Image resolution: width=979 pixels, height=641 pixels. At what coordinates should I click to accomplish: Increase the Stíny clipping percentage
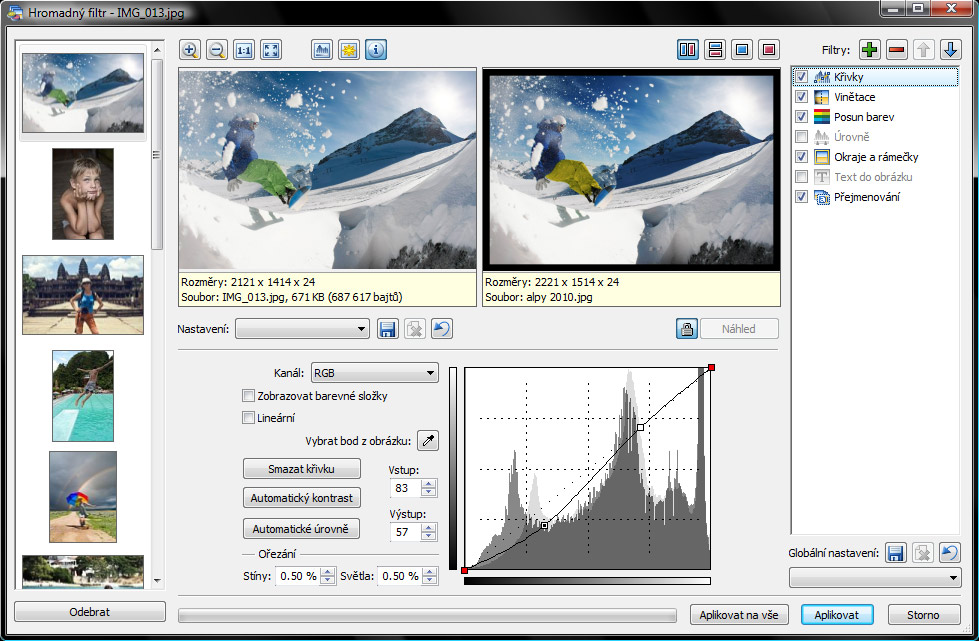pyautogui.click(x=327, y=572)
